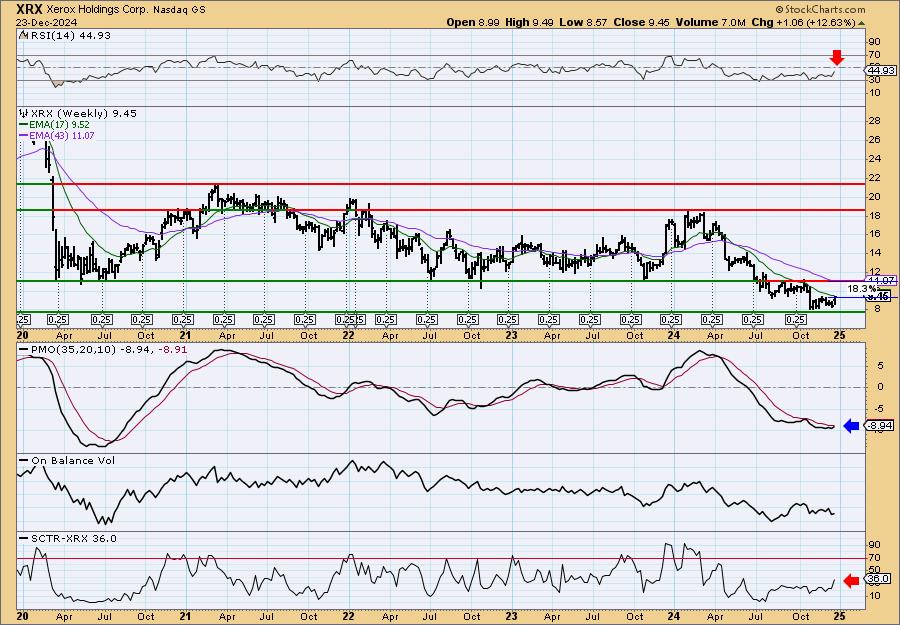Click year 22 on the price panel's time axis
The height and width of the screenshot is (625, 900).
click(348, 335)
